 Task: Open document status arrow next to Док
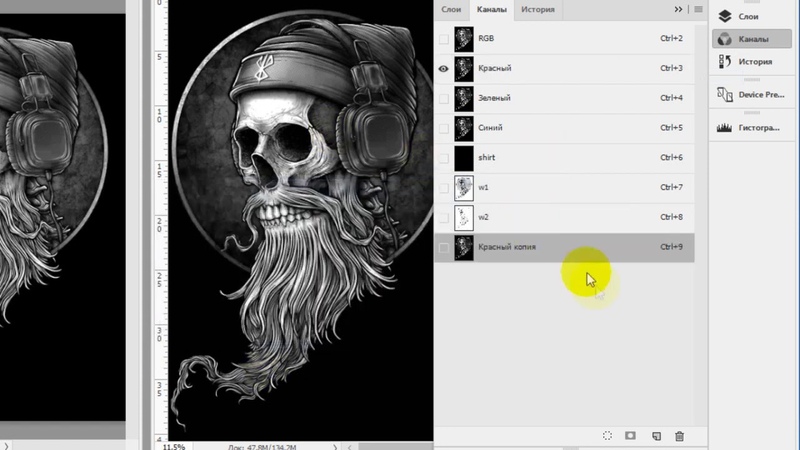pyautogui.click(x=335, y=447)
